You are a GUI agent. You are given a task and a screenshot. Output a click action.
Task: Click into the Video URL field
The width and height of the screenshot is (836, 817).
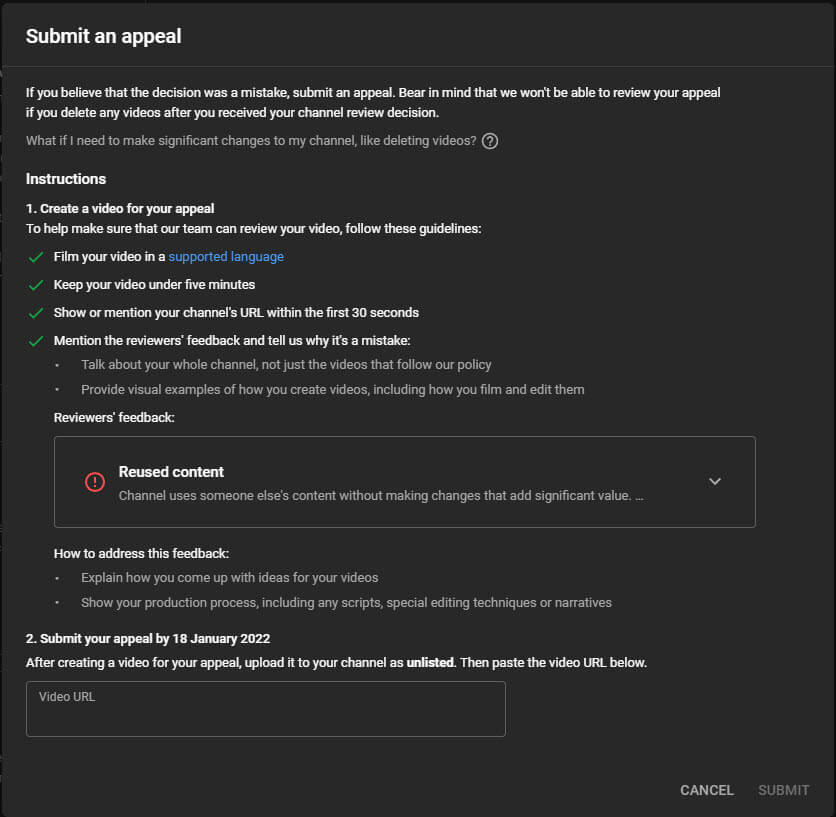click(x=266, y=709)
